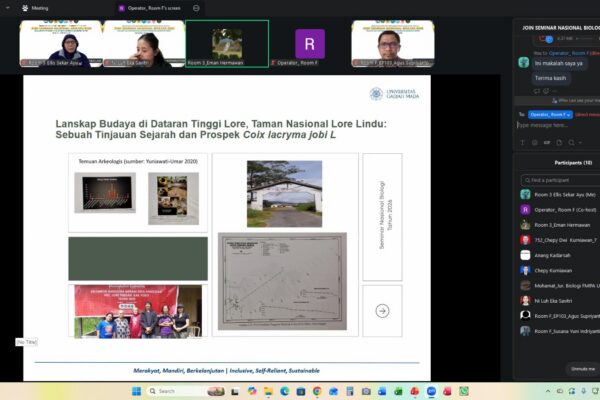
Task: Open the Zoom app icon in taskbar
Action: (431, 391)
